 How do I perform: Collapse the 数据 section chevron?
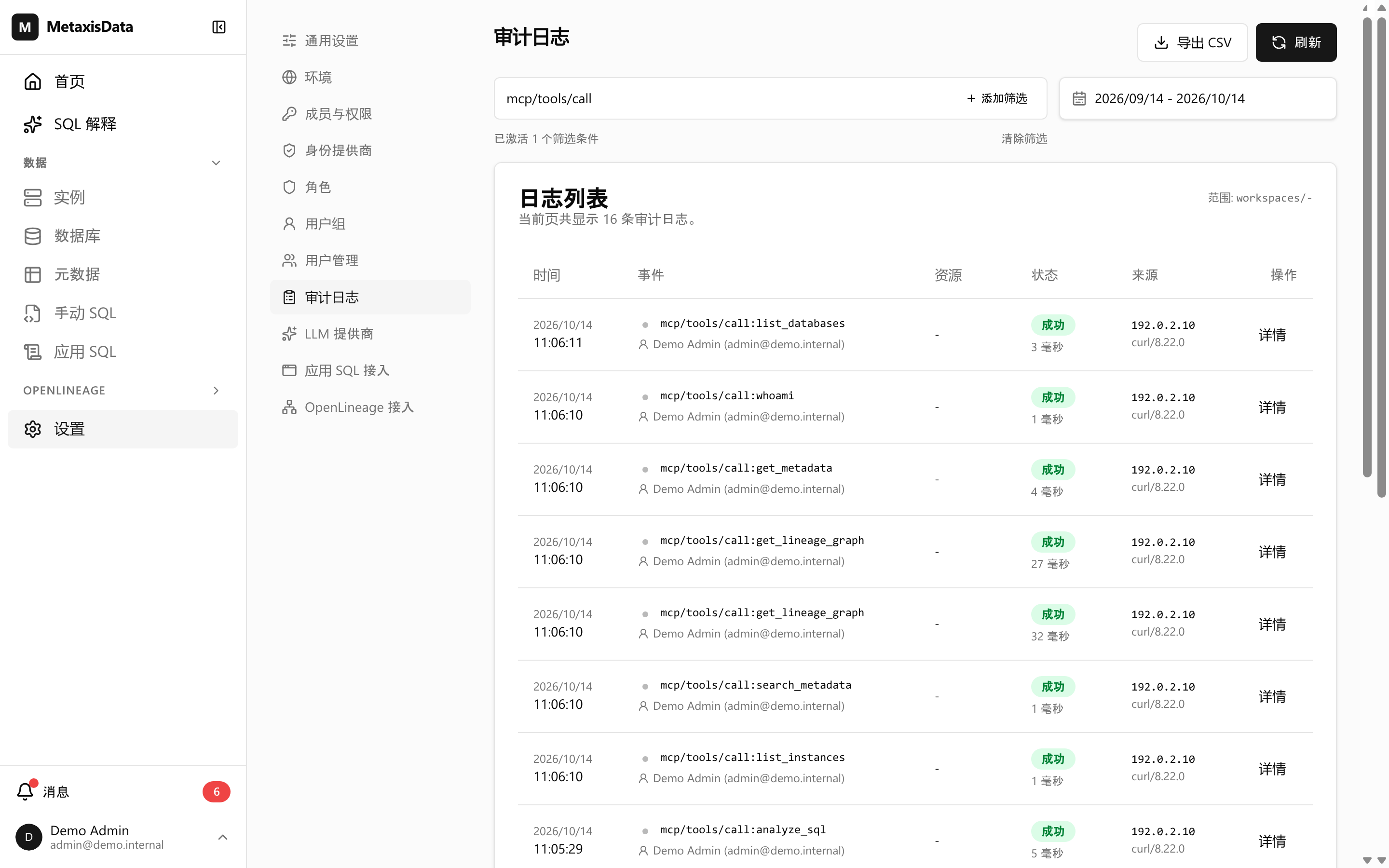pyautogui.click(x=216, y=163)
